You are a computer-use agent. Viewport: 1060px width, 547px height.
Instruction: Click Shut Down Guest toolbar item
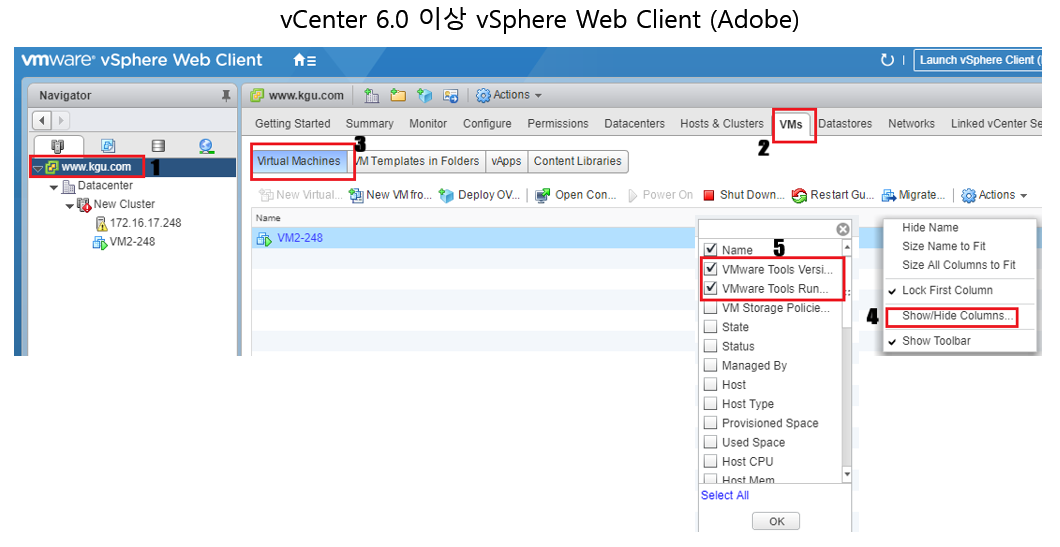[x=744, y=195]
